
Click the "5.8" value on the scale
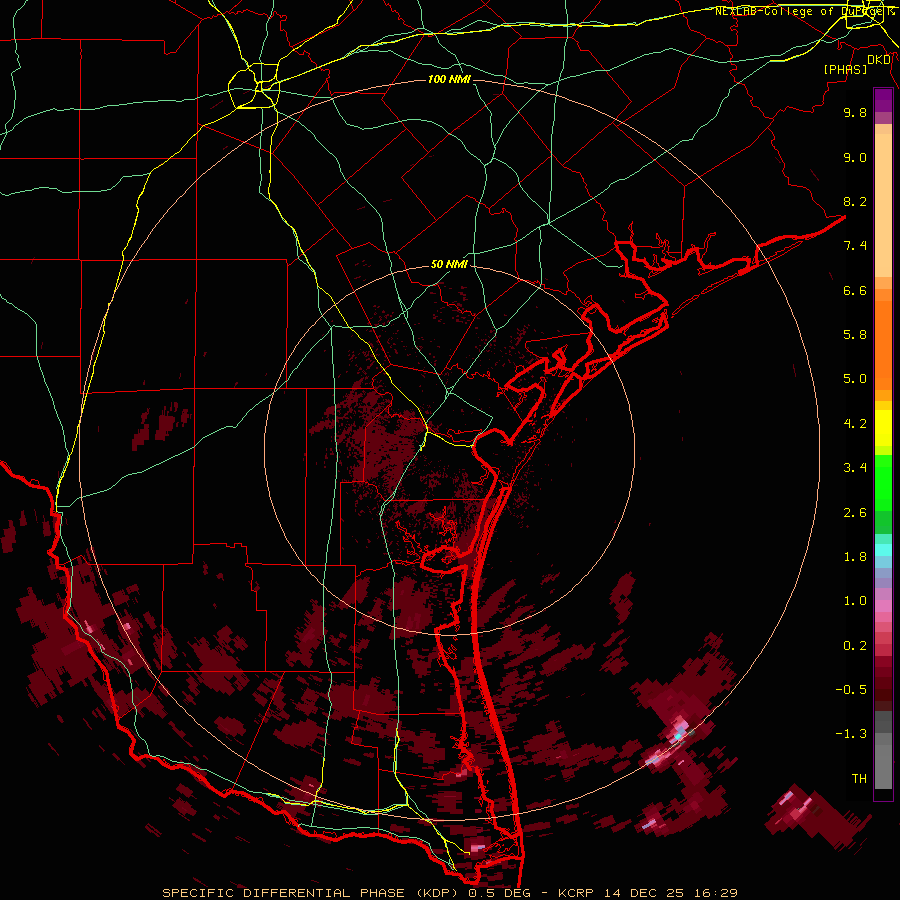coord(855,335)
